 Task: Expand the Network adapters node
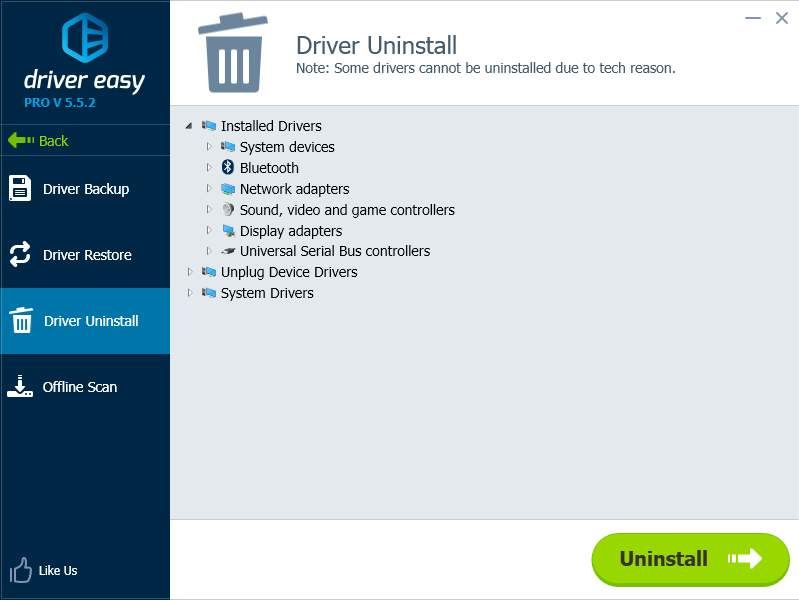click(x=209, y=188)
